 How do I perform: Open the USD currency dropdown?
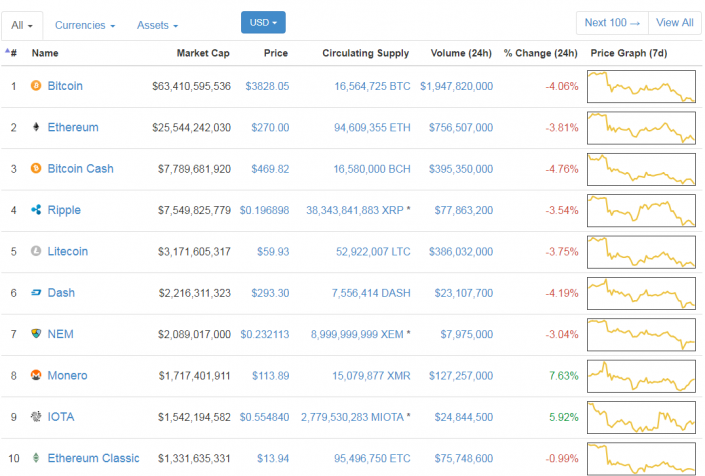point(263,23)
